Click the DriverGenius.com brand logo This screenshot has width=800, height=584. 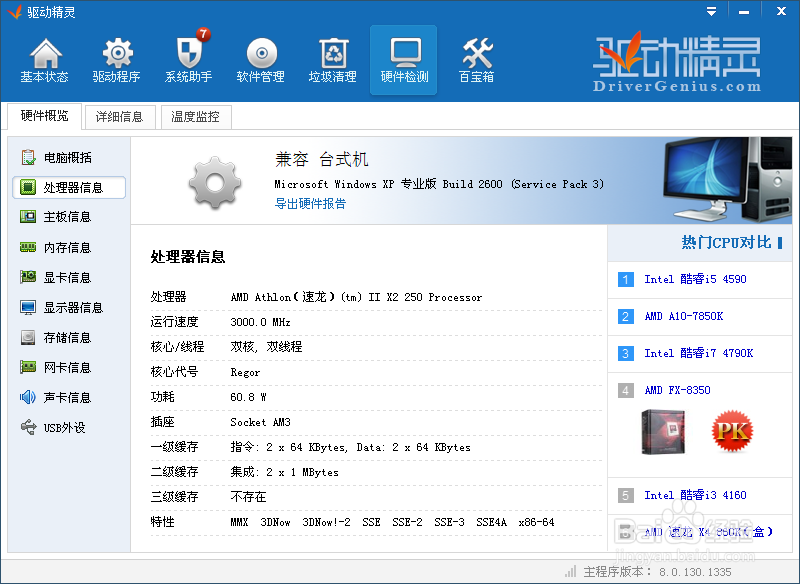tap(677, 62)
